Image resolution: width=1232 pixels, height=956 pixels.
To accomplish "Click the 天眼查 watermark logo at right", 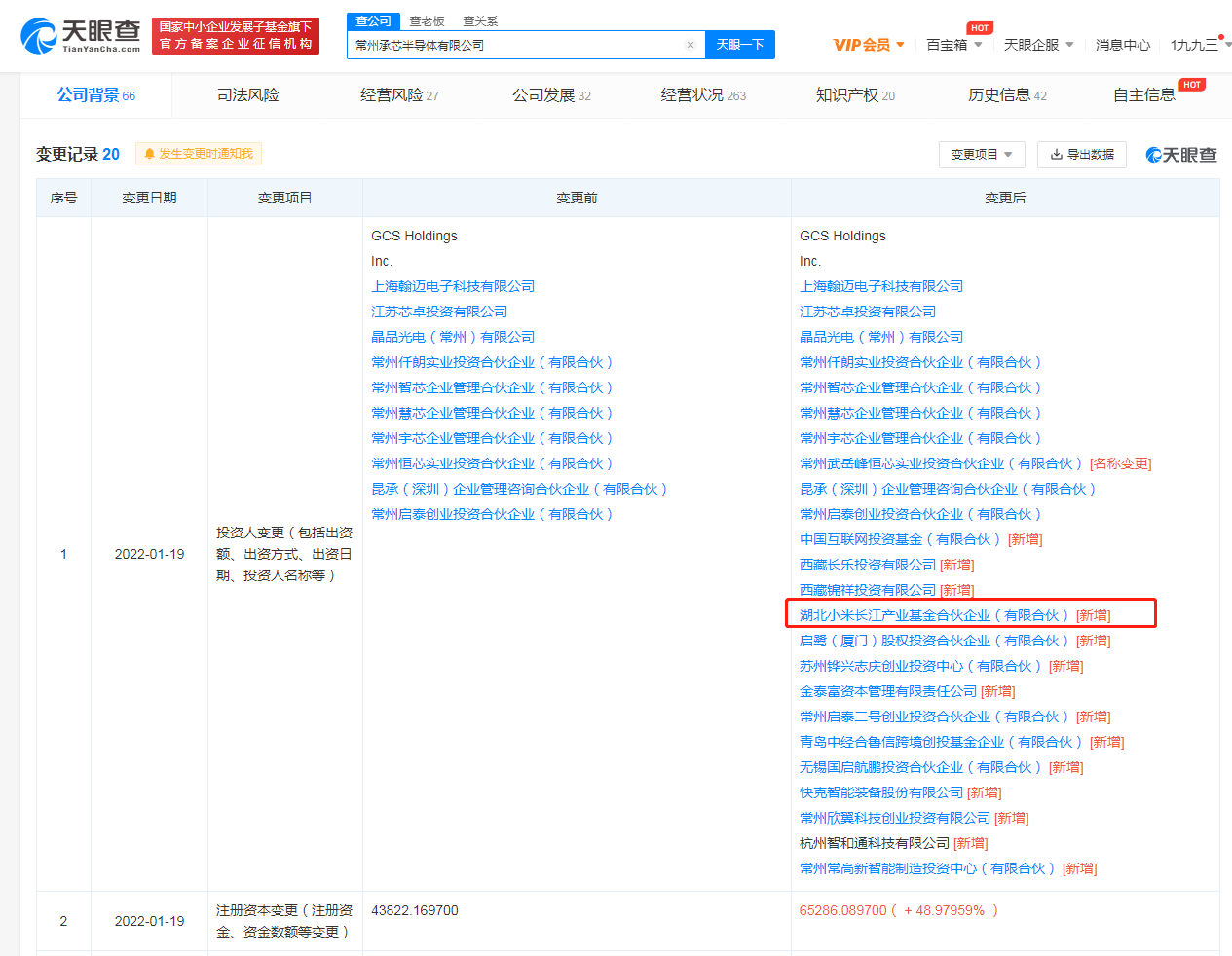I will click(1180, 155).
